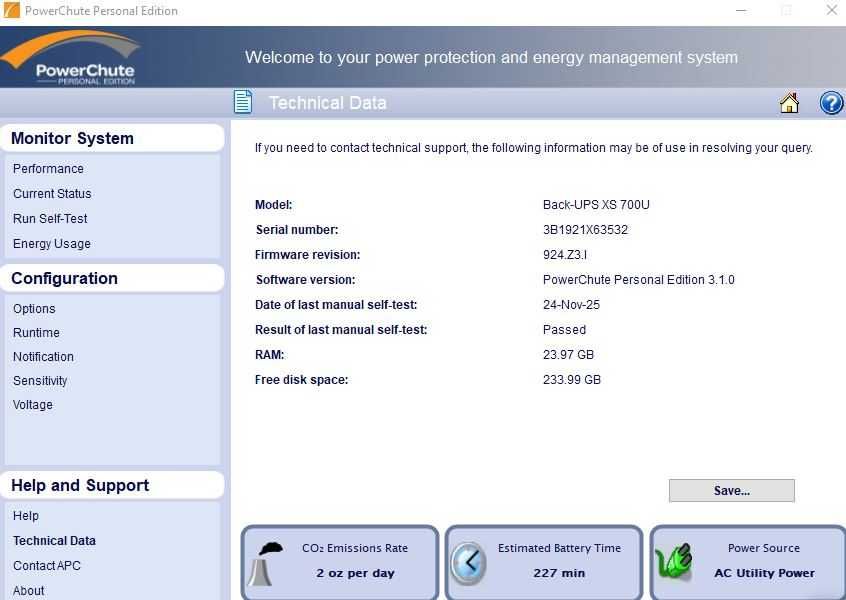Click the Monitor System section header
The height and width of the screenshot is (600, 846).
(112, 138)
